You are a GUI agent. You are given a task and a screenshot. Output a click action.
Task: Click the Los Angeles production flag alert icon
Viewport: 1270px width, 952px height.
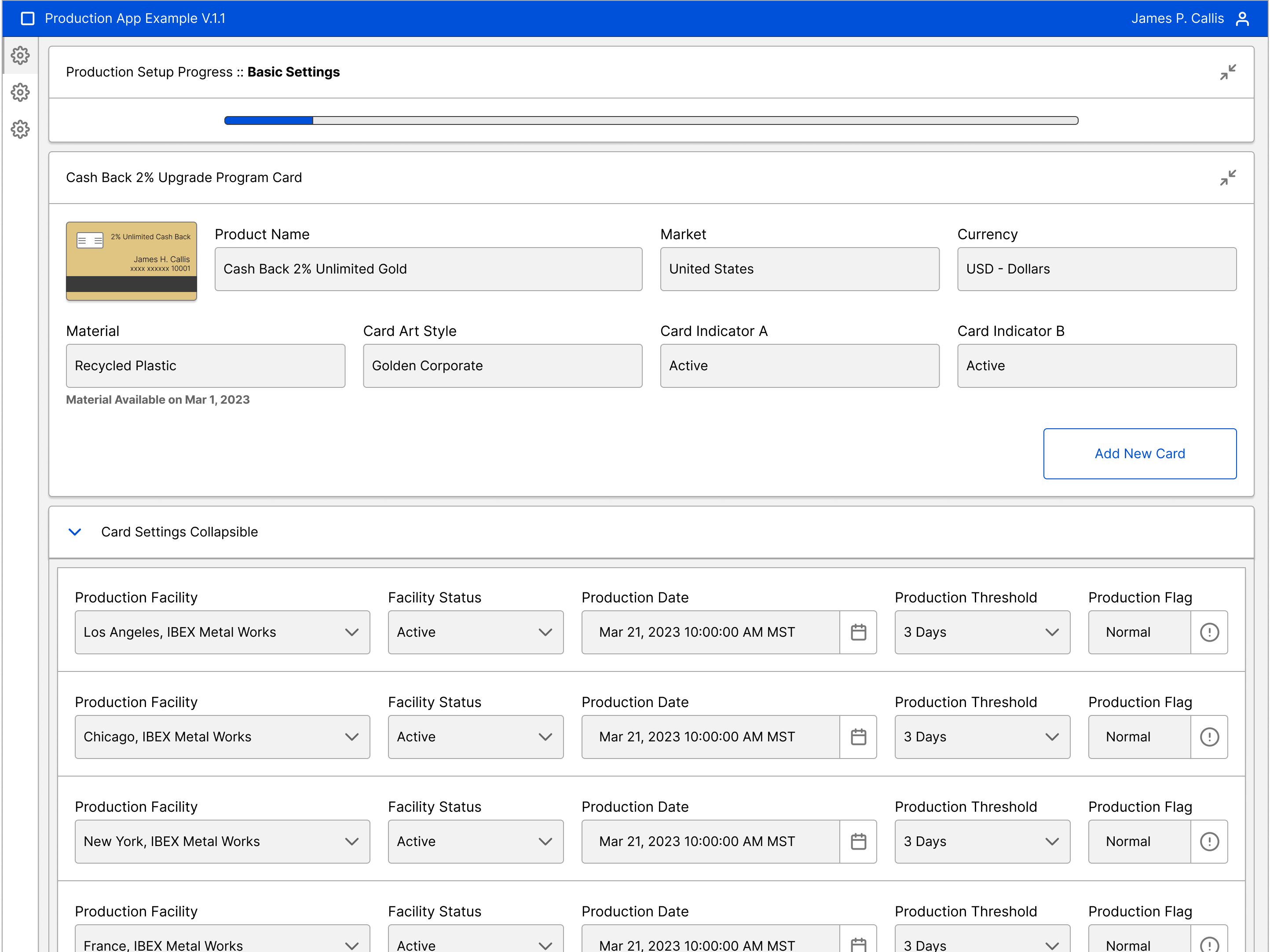coord(1209,632)
